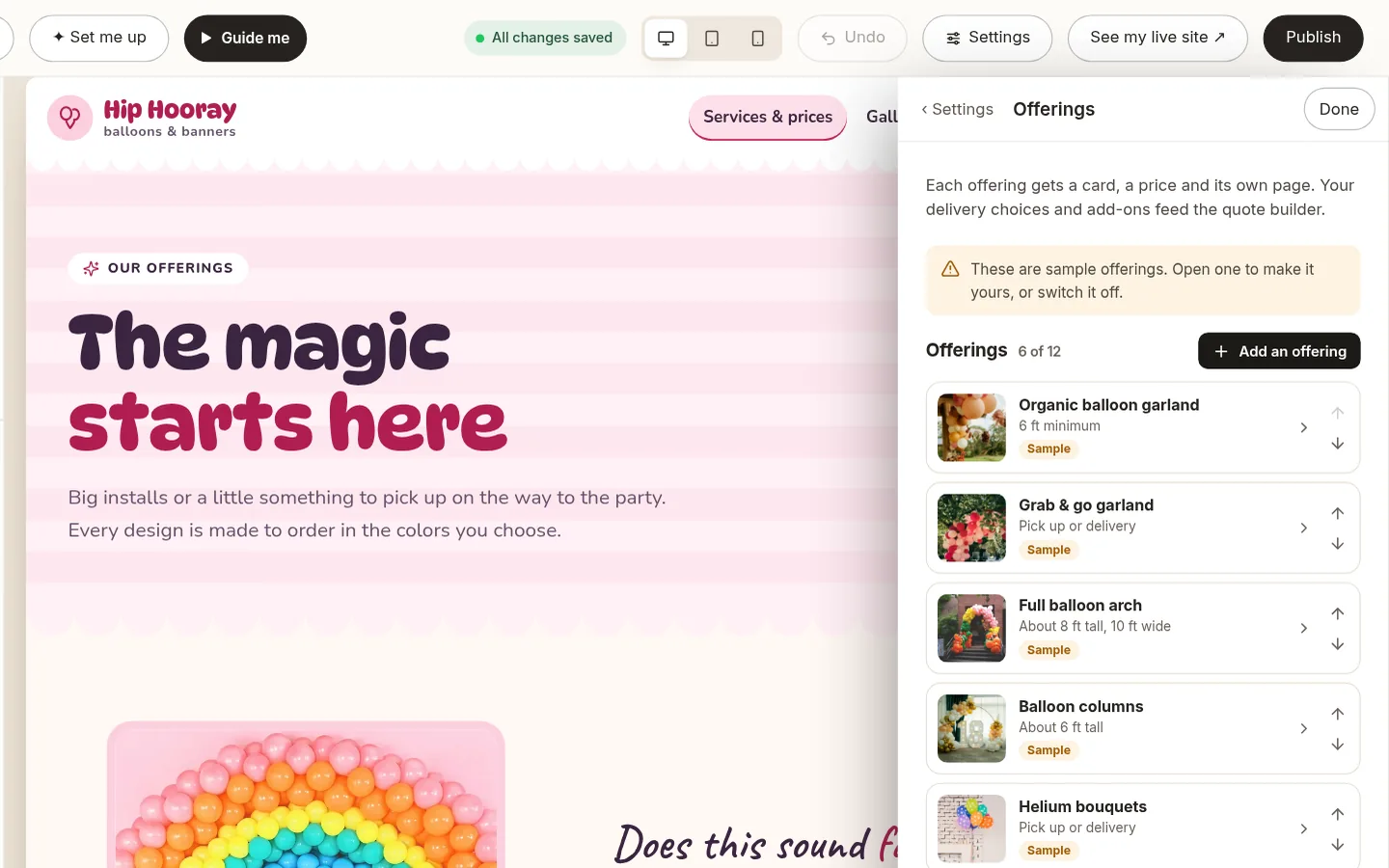Go back to Settings breadcrumb
The height and width of the screenshot is (868, 1389).
coord(957,109)
